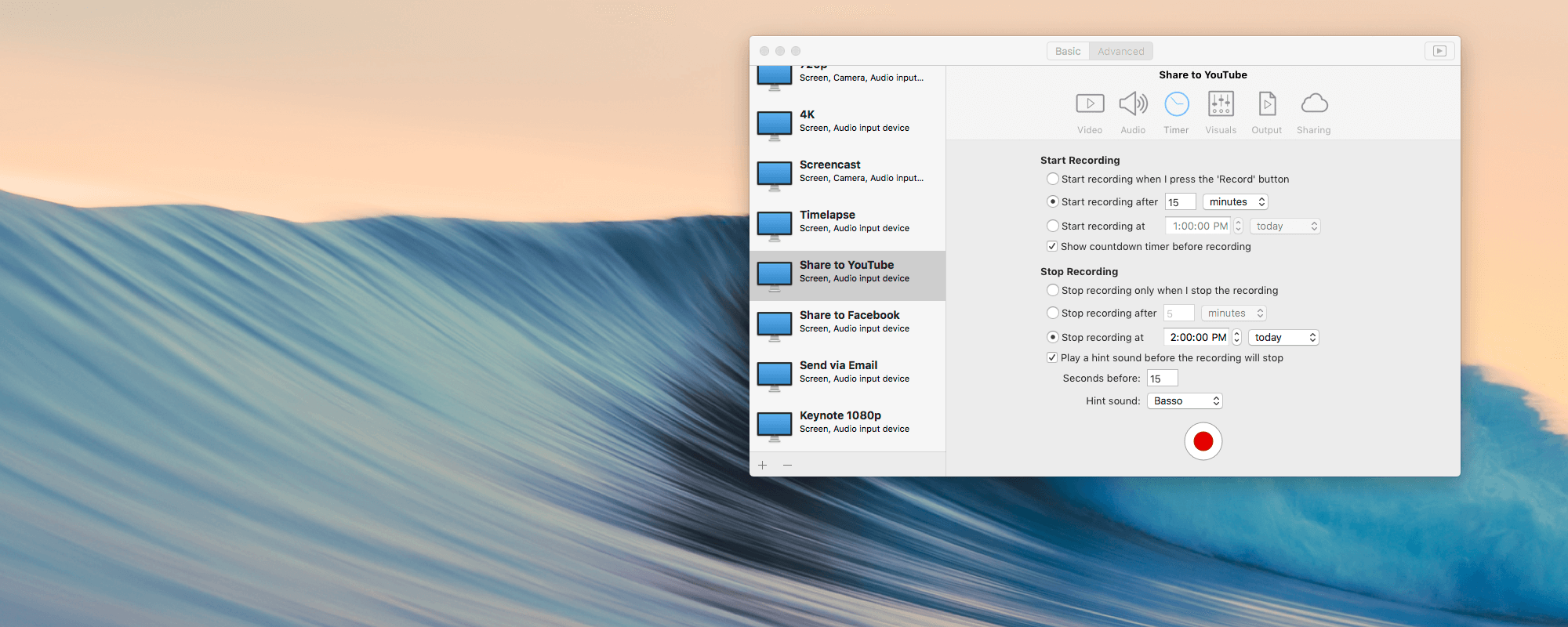Expand the Stop recording at 'today' dropdown
Viewport: 1568px width, 627px height.
1283,338
